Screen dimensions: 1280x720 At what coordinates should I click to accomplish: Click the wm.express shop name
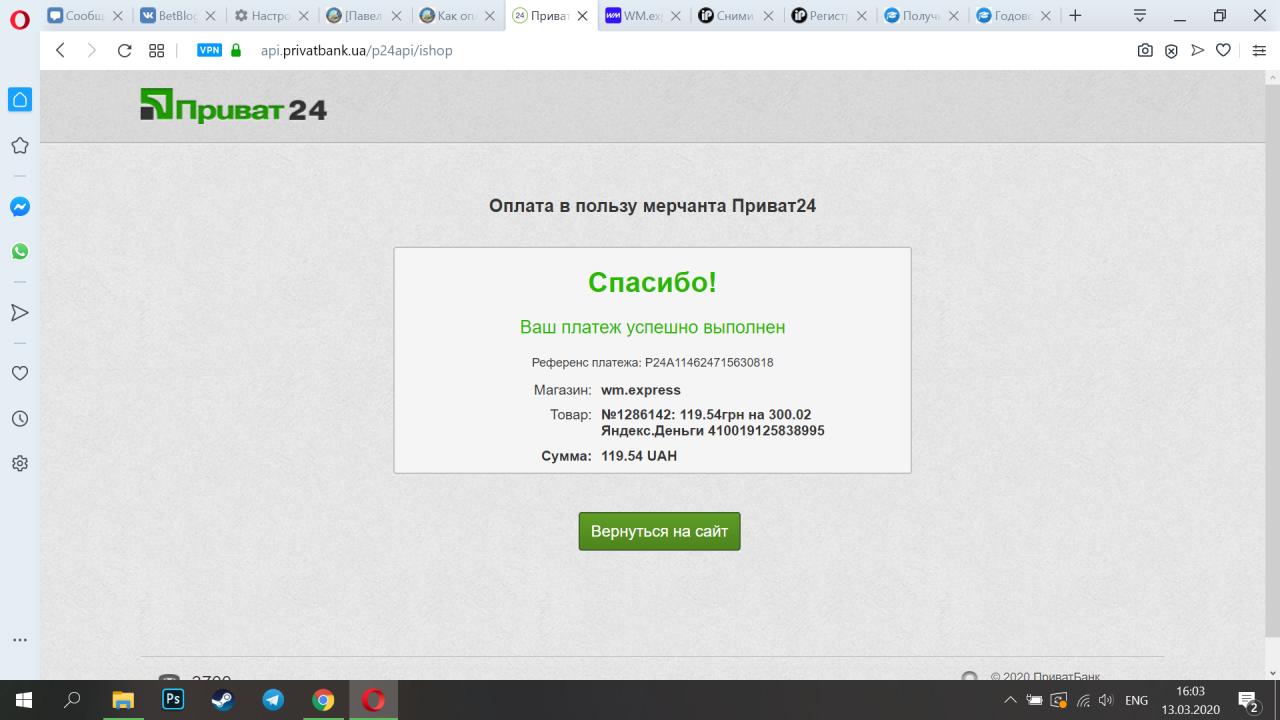(x=641, y=390)
